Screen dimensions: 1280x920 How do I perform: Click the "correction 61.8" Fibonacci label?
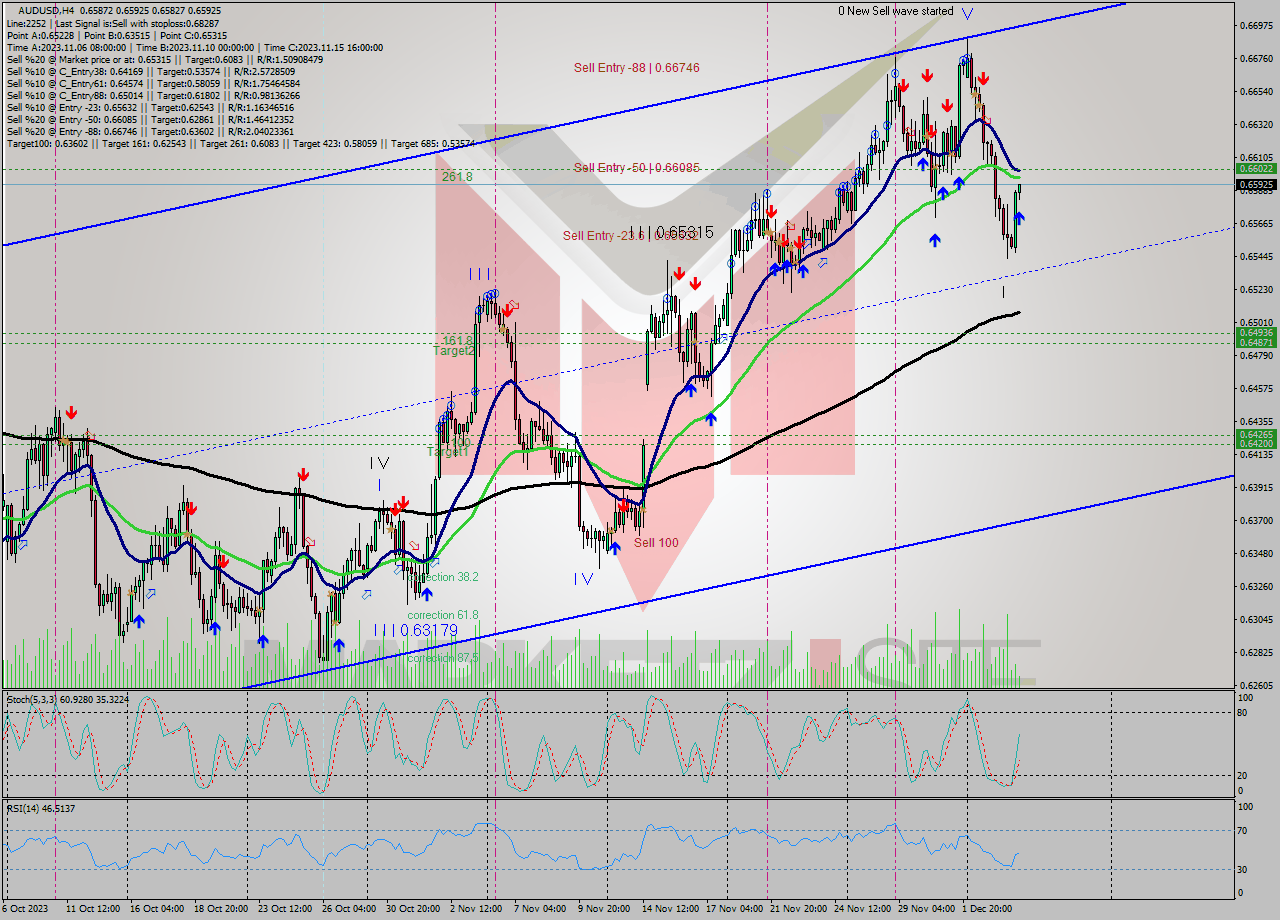click(444, 614)
